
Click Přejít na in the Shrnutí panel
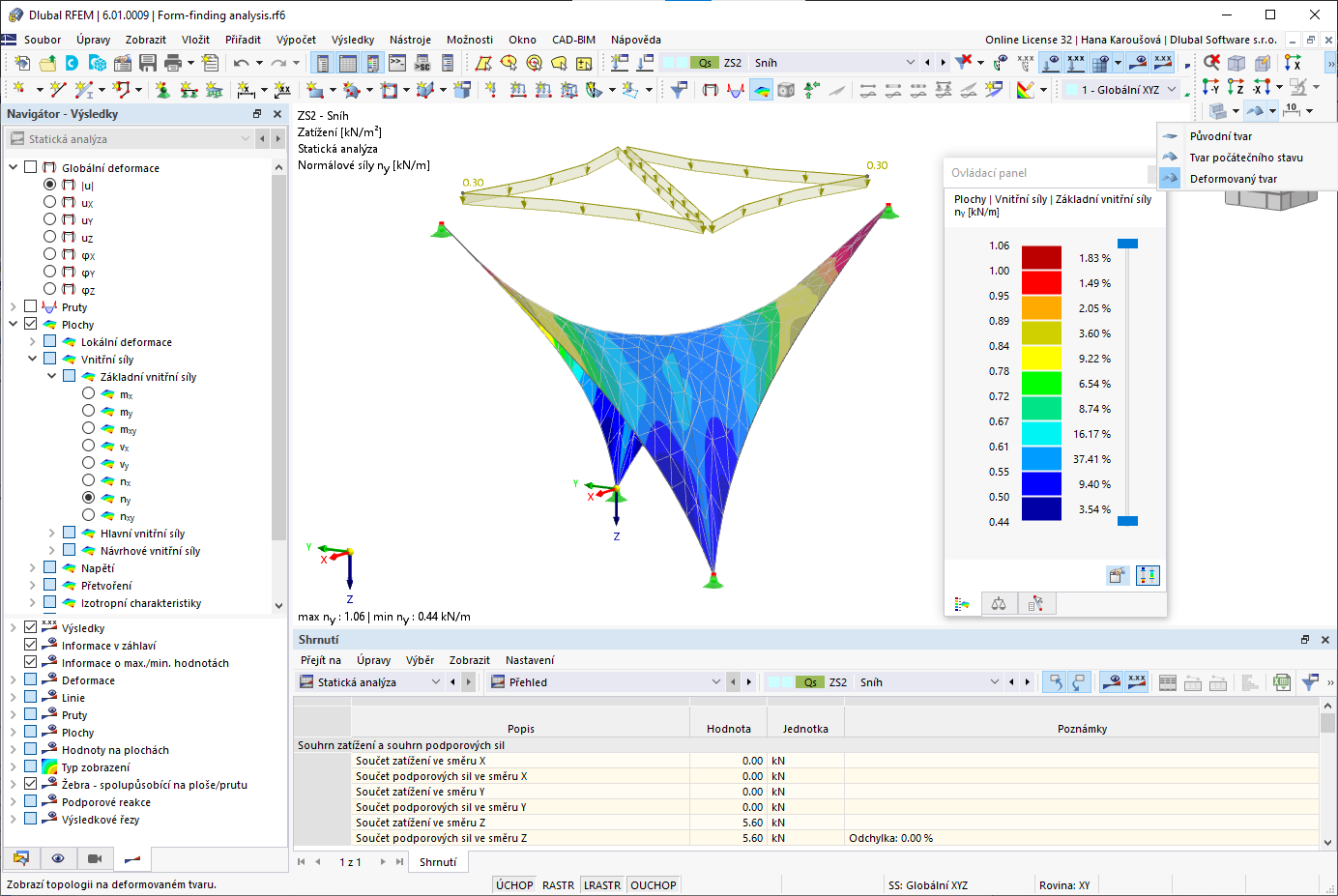[x=321, y=660]
